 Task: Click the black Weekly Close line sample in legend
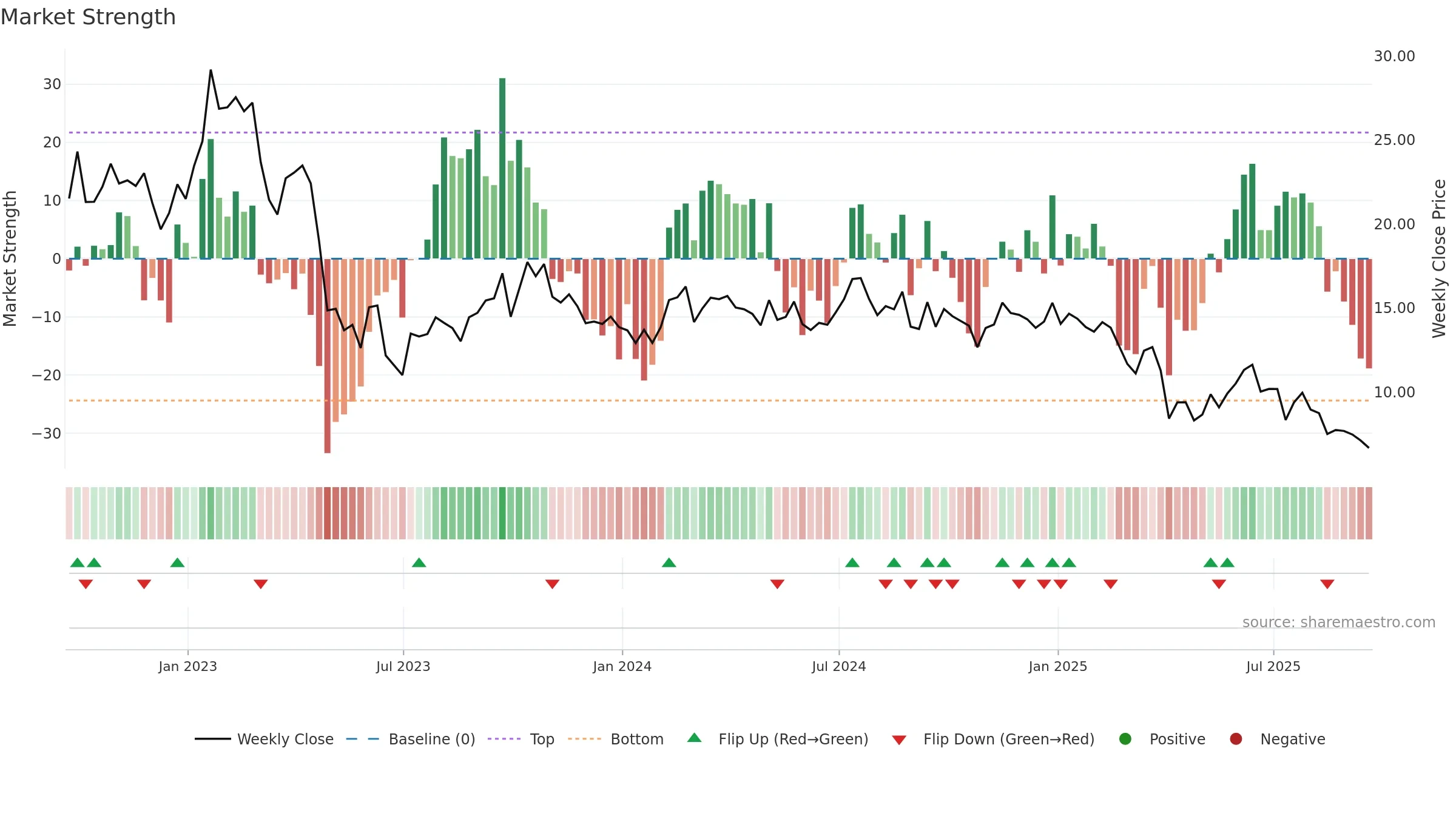pos(212,739)
